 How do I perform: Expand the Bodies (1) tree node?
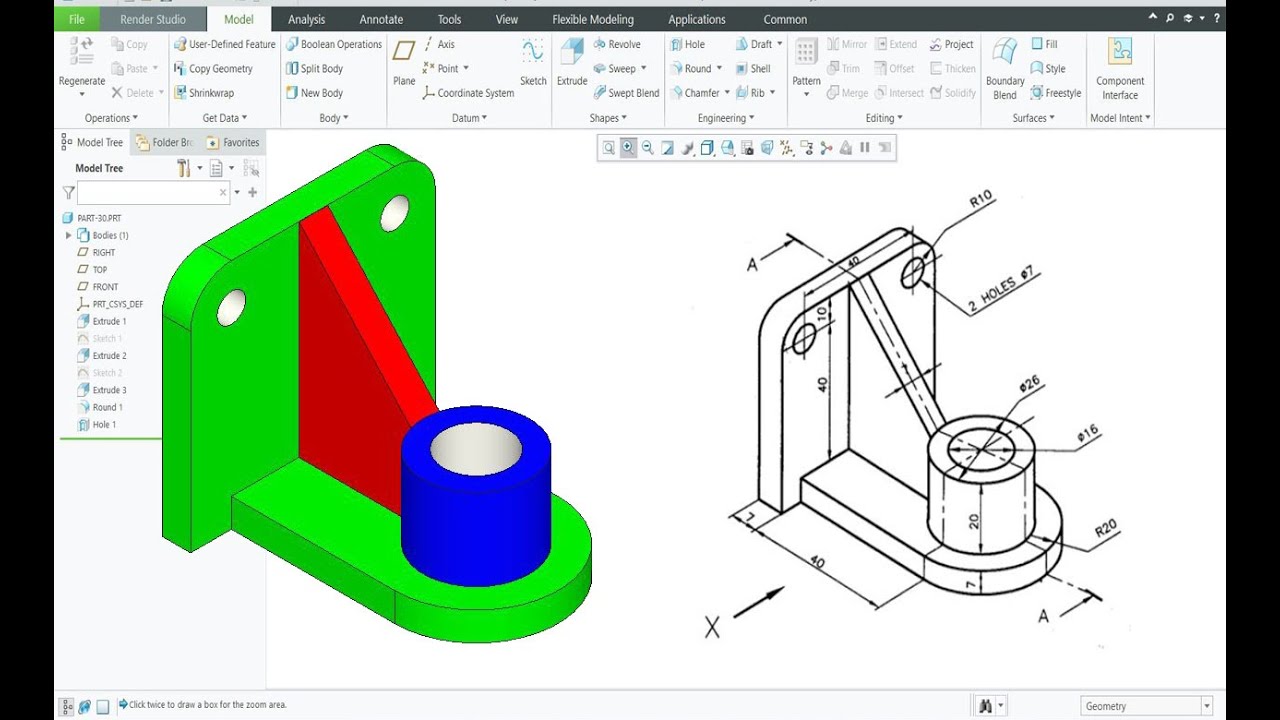click(x=69, y=236)
